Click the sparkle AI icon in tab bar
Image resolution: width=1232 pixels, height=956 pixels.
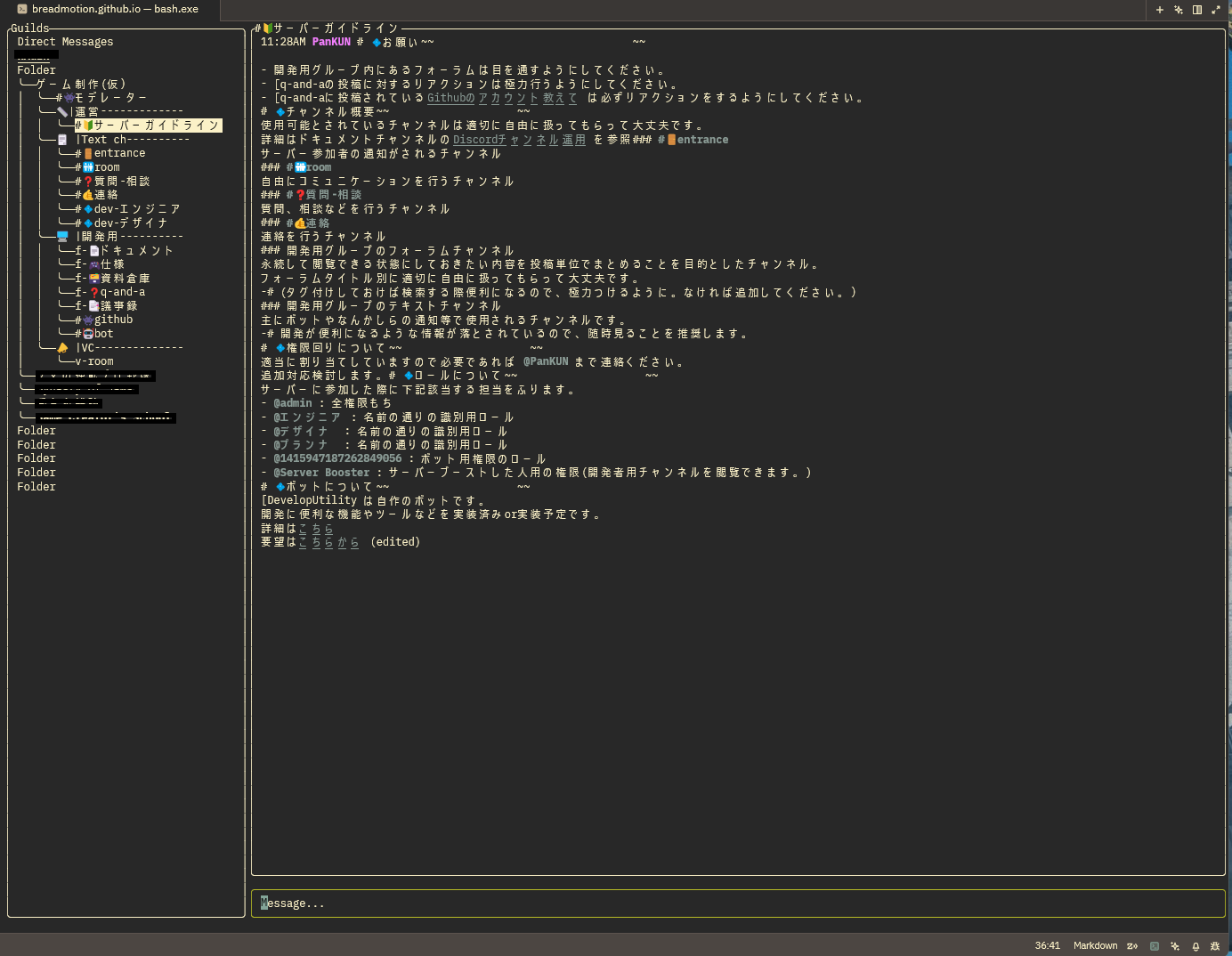pos(1178,10)
